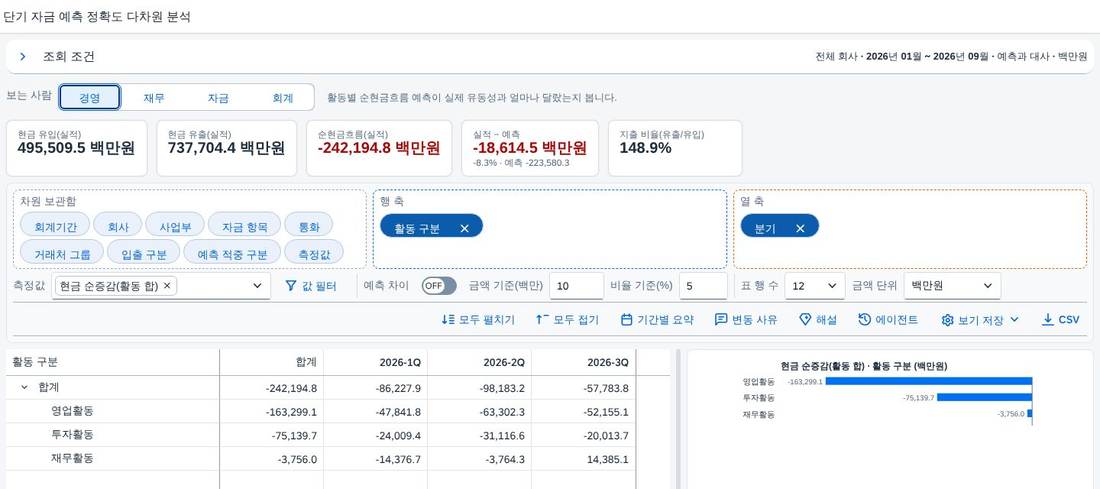Remove 분기 from column axis
This screenshot has width=1100, height=489.
pos(800,228)
